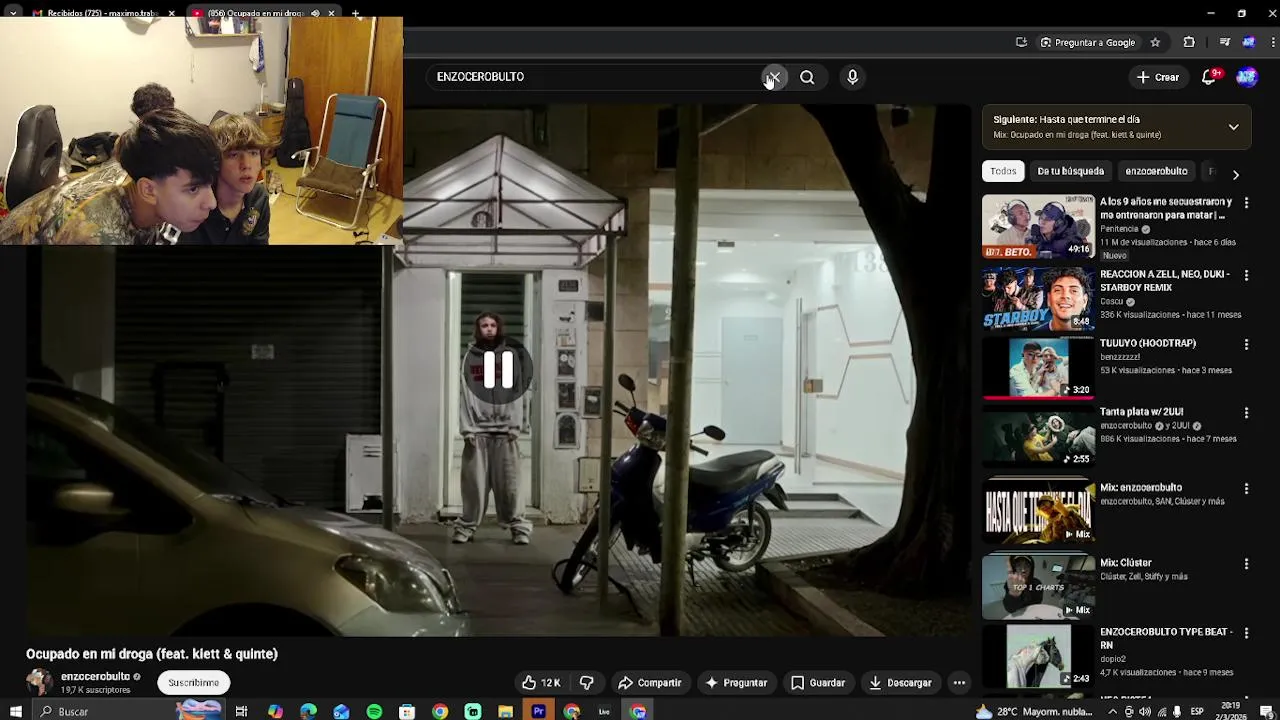Open options for A los 9 años video
Viewport: 1280px width, 720px height.
(1246, 203)
